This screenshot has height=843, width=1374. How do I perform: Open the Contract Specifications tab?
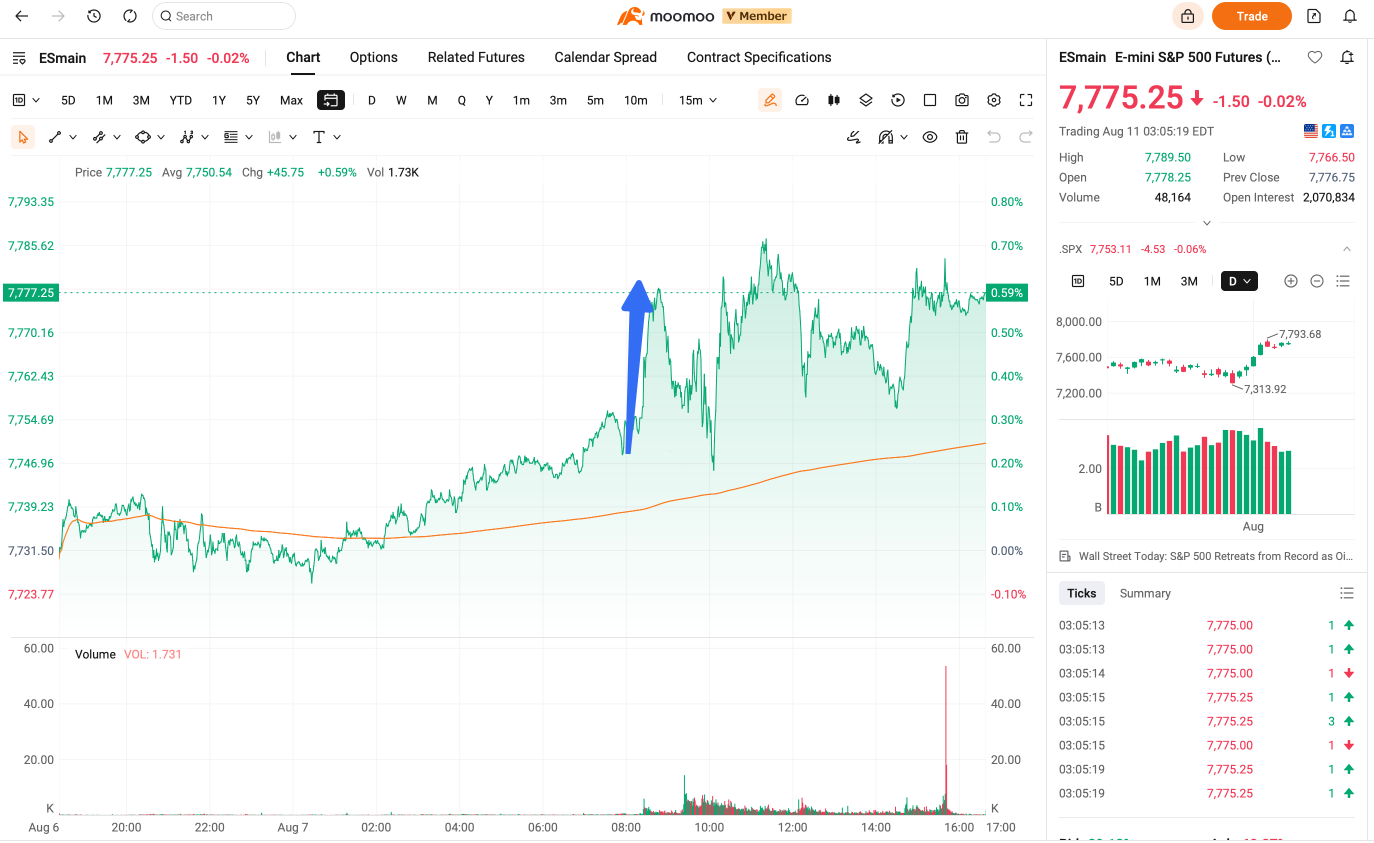[759, 58]
